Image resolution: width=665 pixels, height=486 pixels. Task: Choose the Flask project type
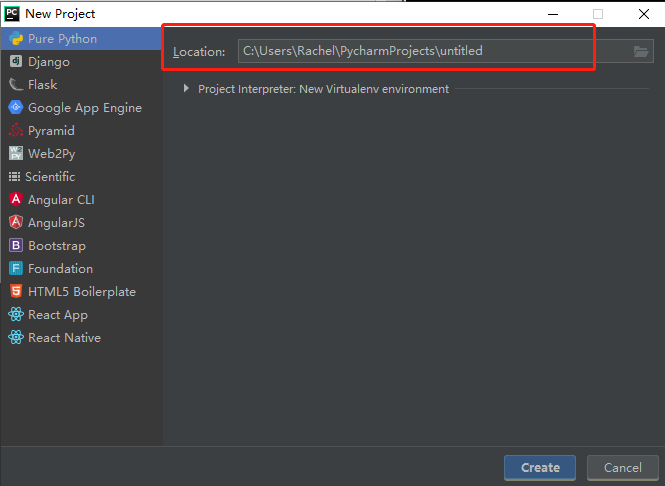(x=81, y=84)
